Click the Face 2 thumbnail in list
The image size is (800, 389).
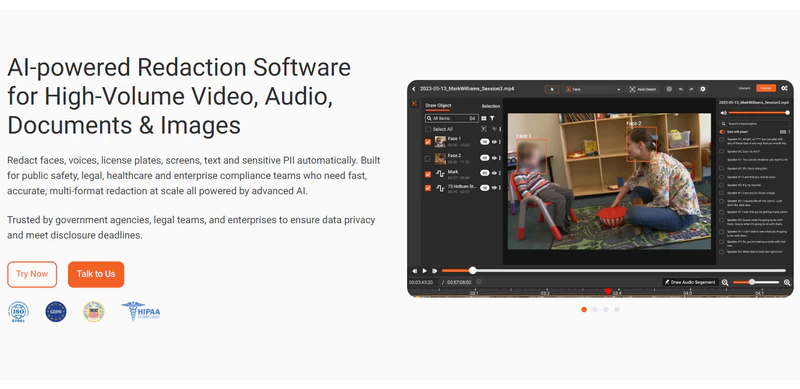pyautogui.click(x=440, y=159)
